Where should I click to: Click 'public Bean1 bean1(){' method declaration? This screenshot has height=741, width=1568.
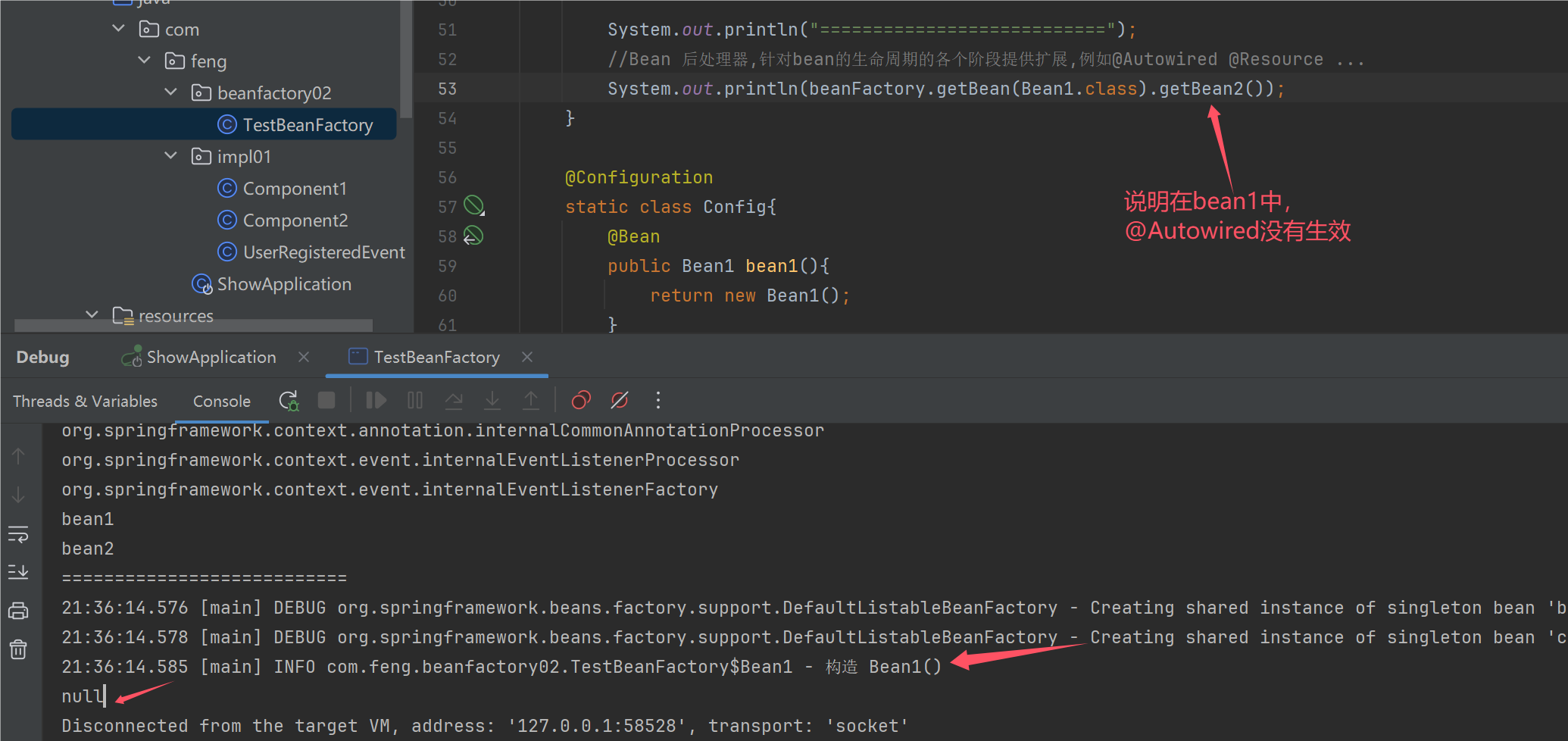pos(718,266)
